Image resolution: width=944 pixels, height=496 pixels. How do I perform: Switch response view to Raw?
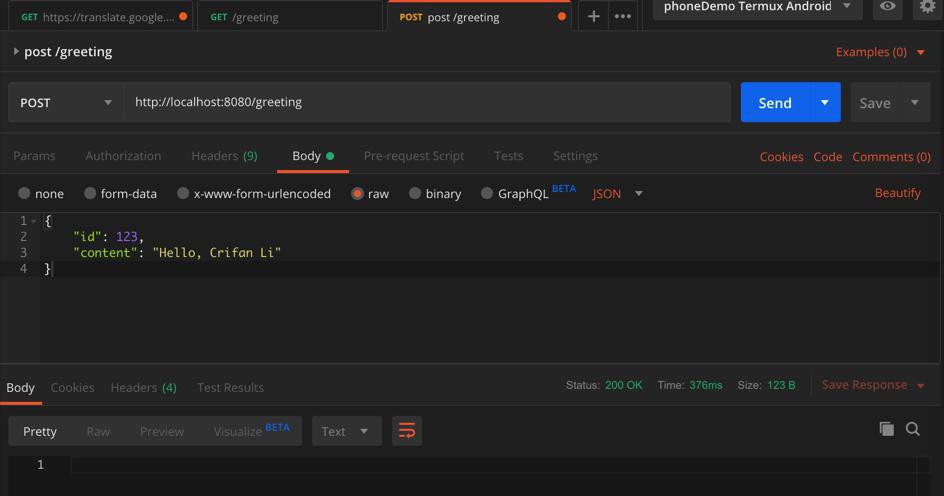tap(98, 431)
